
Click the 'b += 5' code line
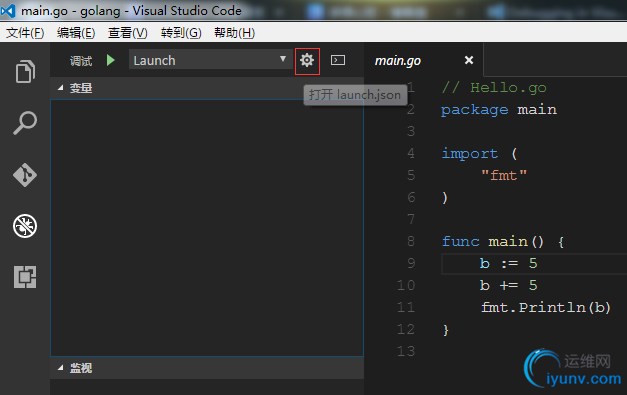tap(508, 285)
